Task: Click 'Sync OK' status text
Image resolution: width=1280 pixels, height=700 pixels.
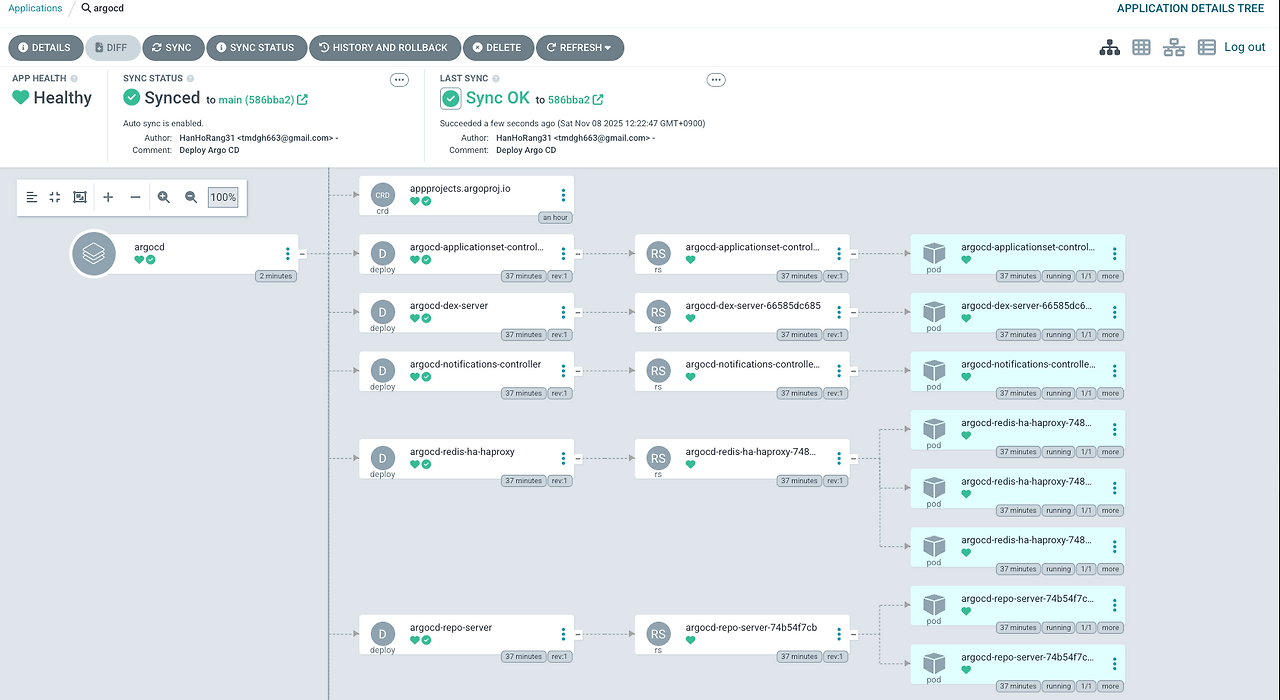Action: (x=498, y=98)
